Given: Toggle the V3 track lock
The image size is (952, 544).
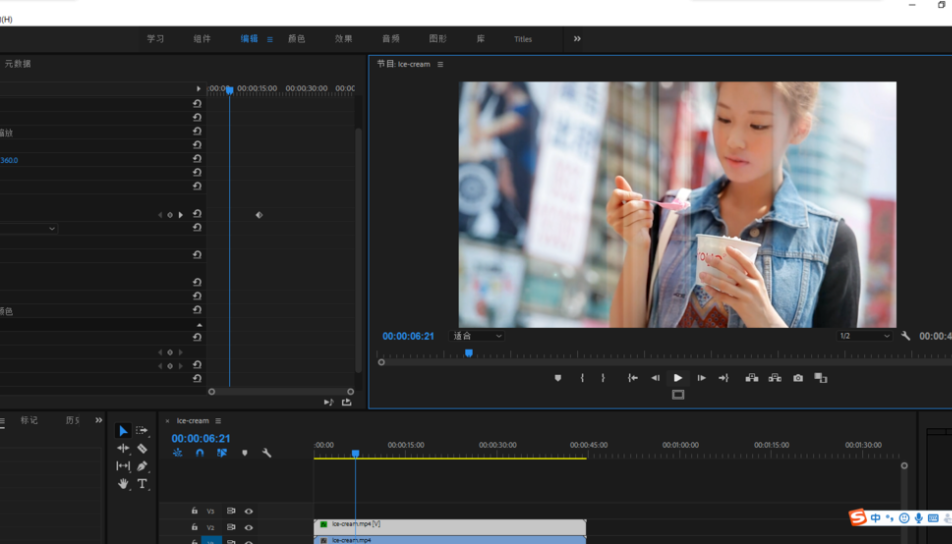Looking at the screenshot, I should [x=194, y=511].
